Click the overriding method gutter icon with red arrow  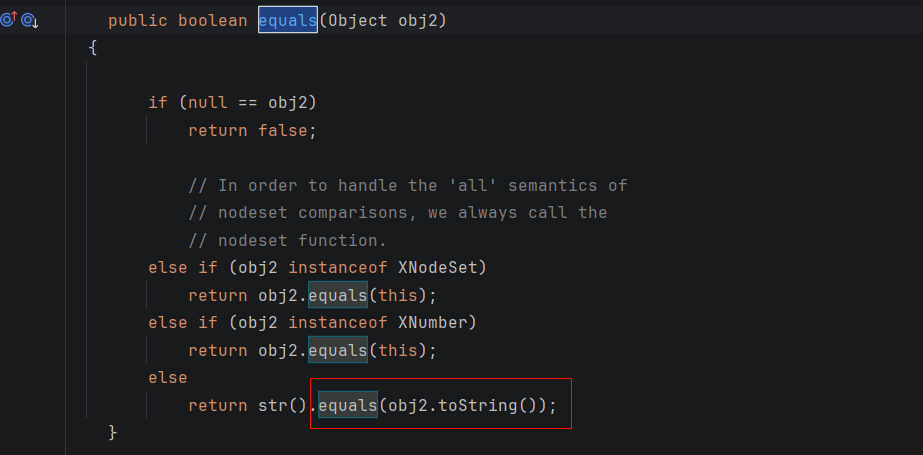pos(8,20)
